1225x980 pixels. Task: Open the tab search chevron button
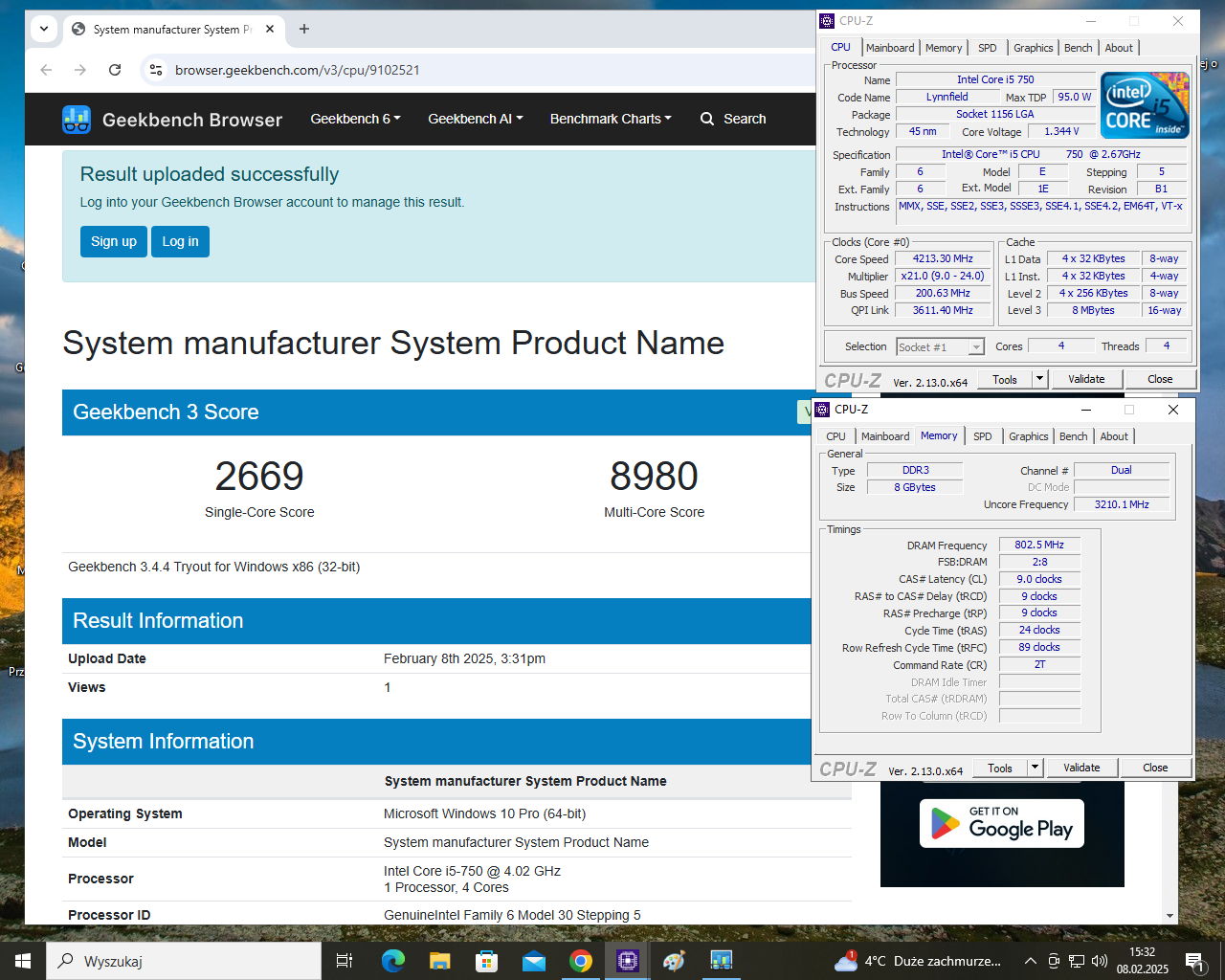44,29
